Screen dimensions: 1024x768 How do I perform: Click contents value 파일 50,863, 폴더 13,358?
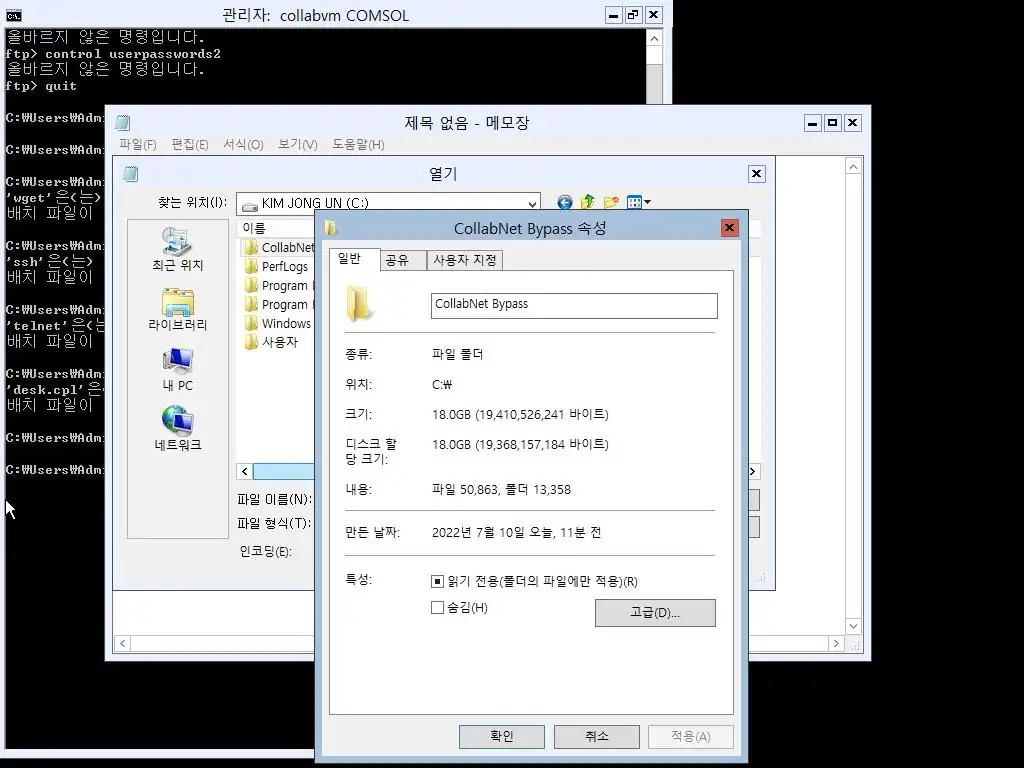[x=501, y=490]
